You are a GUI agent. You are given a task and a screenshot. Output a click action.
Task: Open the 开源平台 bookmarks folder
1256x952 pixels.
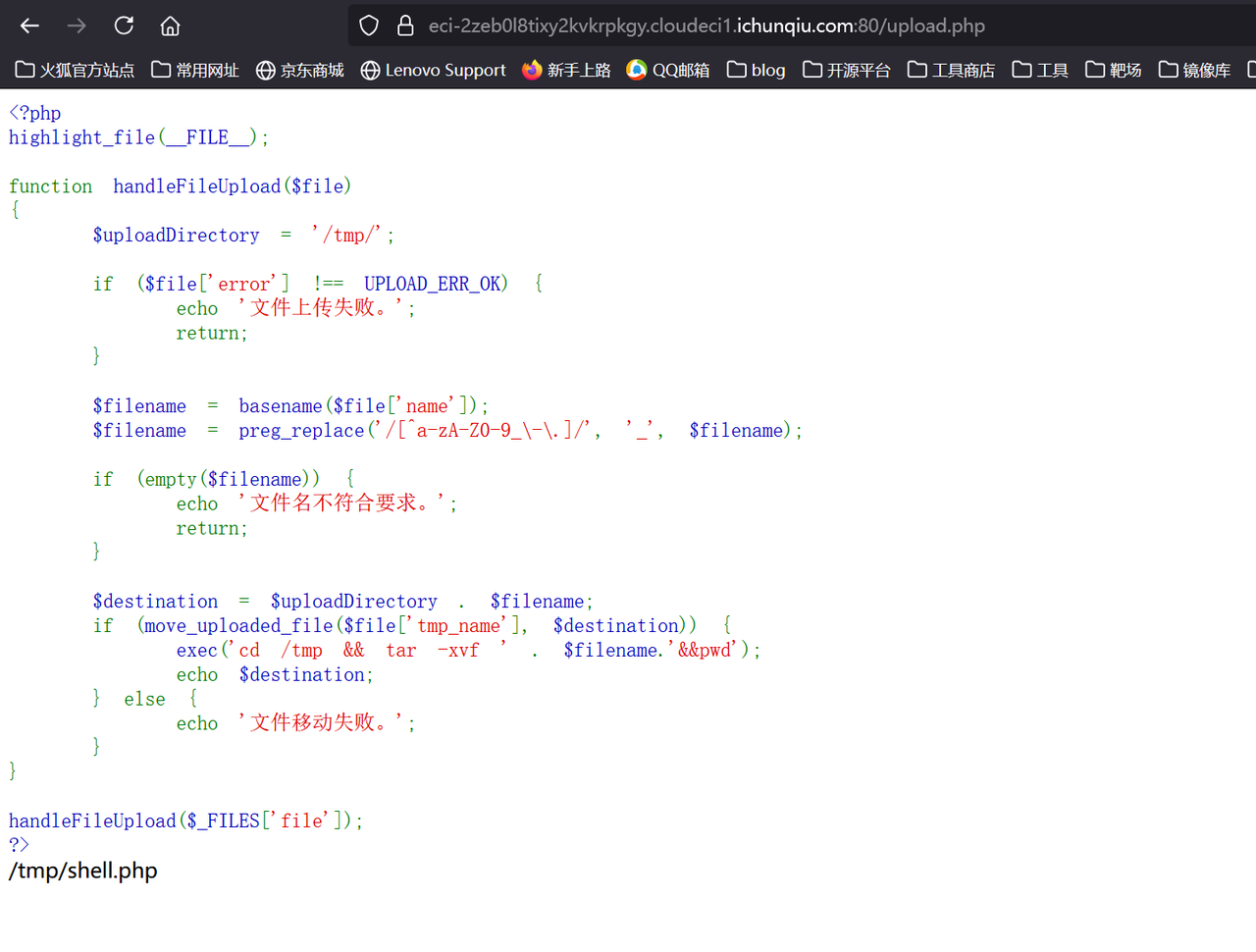point(846,70)
